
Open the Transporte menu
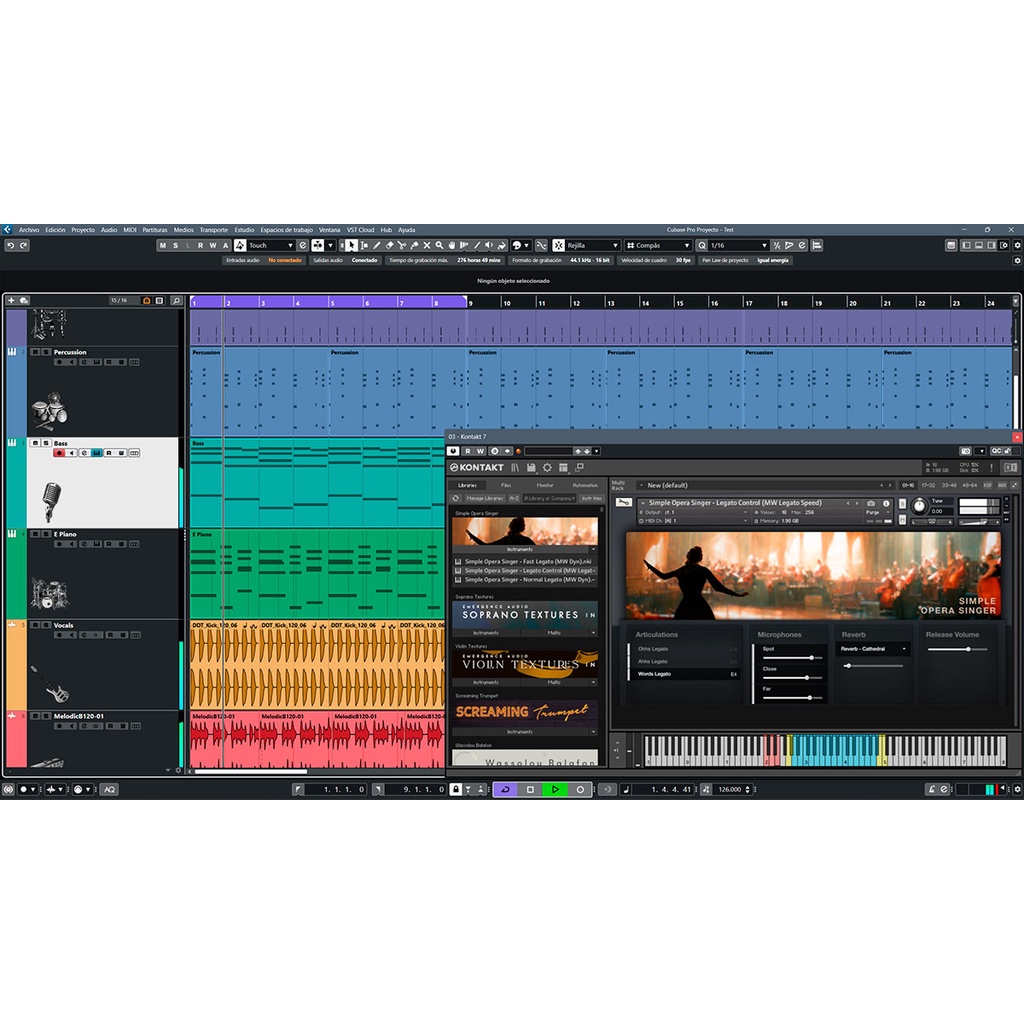coord(213,230)
